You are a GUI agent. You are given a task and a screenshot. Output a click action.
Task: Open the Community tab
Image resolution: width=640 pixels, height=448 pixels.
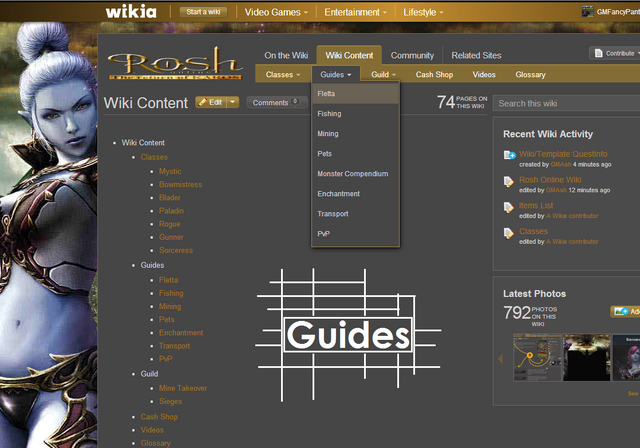click(412, 55)
